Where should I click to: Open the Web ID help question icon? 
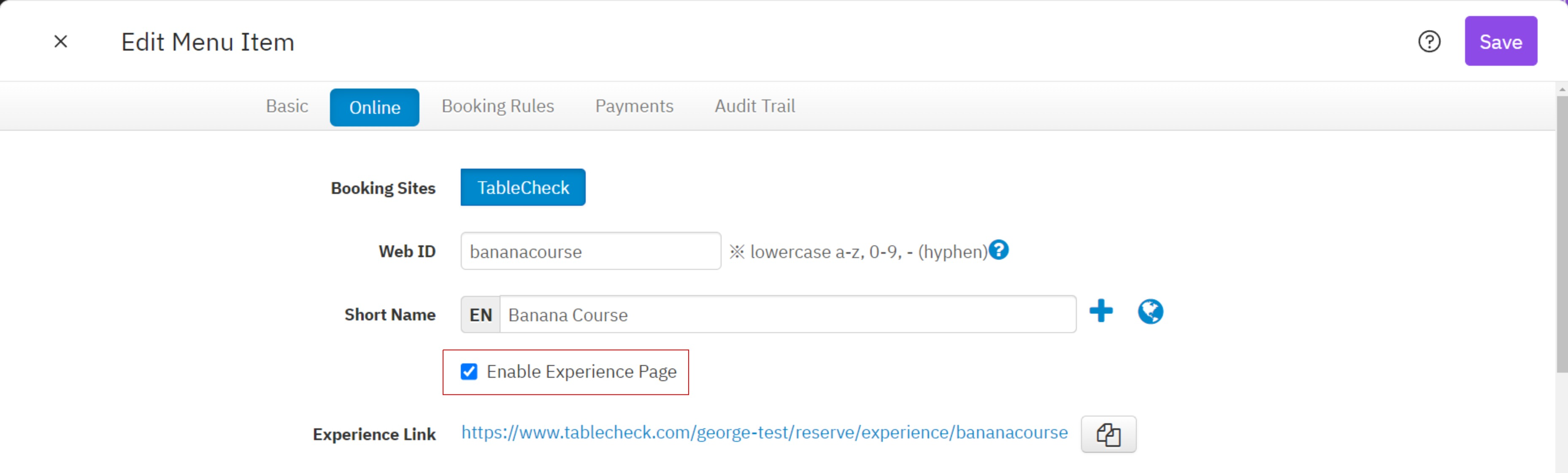coord(998,250)
